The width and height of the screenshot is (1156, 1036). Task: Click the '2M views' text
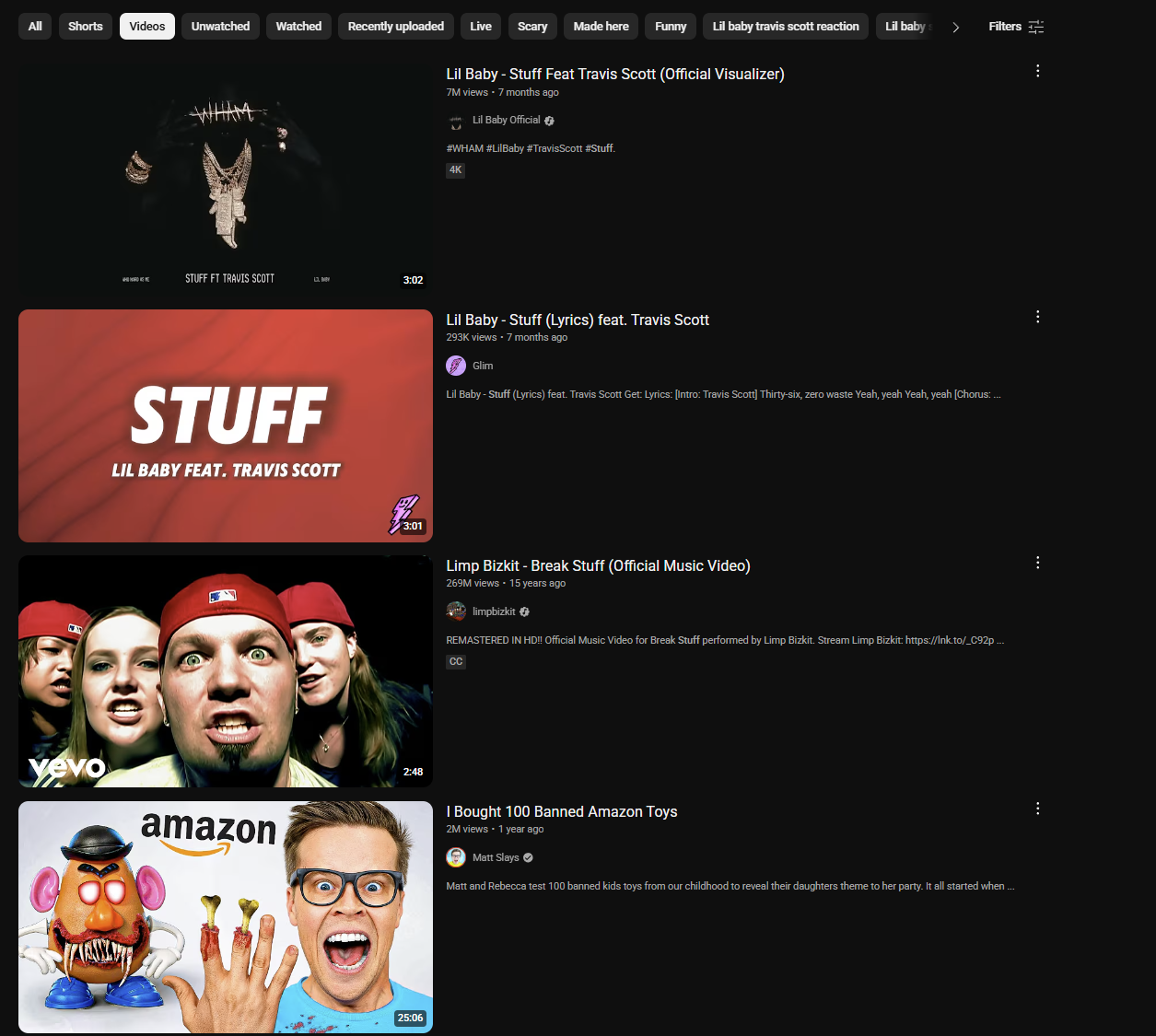pyautogui.click(x=467, y=830)
